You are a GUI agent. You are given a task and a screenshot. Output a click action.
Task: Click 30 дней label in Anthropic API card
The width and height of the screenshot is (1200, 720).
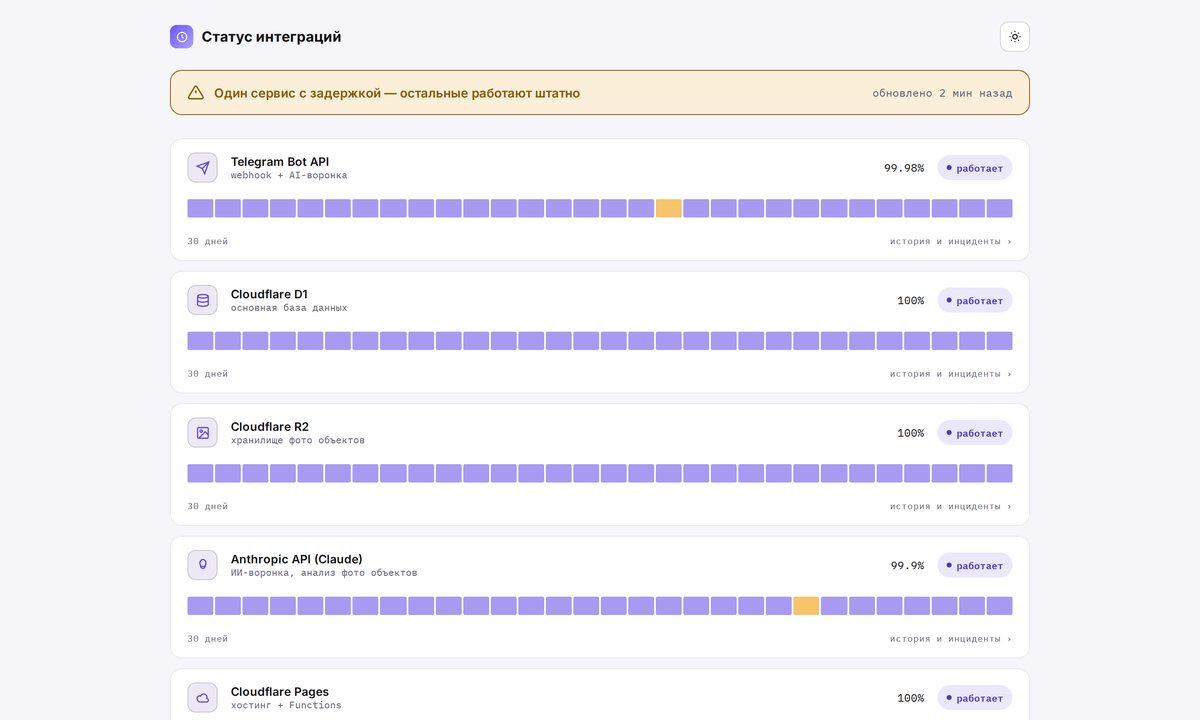click(207, 639)
